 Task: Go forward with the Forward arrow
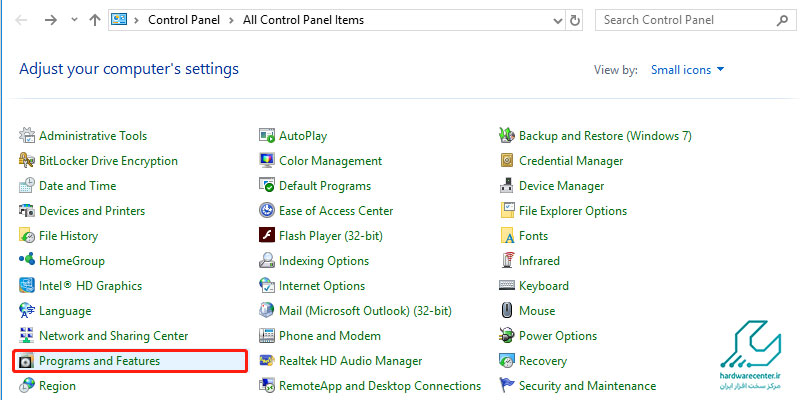coord(51,20)
